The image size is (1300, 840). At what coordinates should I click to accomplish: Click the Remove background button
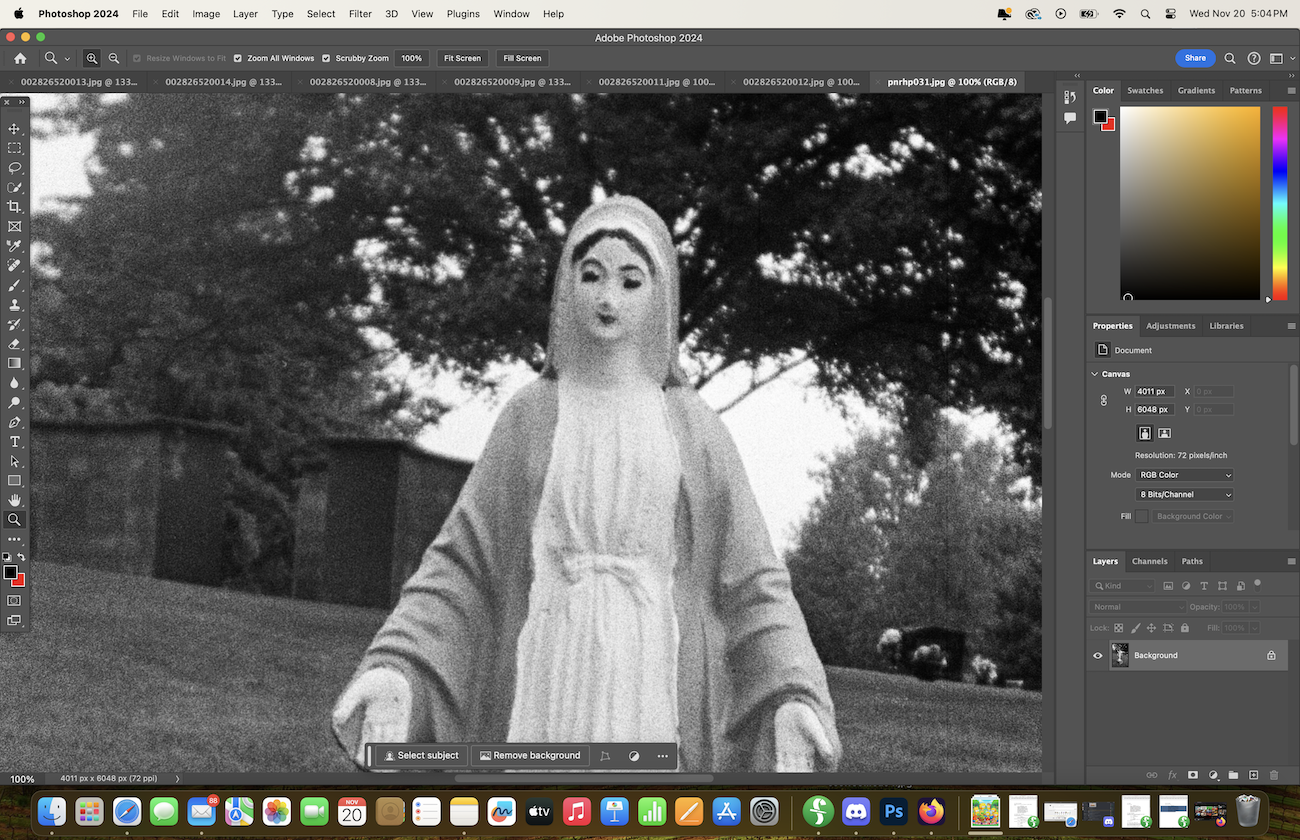529,755
